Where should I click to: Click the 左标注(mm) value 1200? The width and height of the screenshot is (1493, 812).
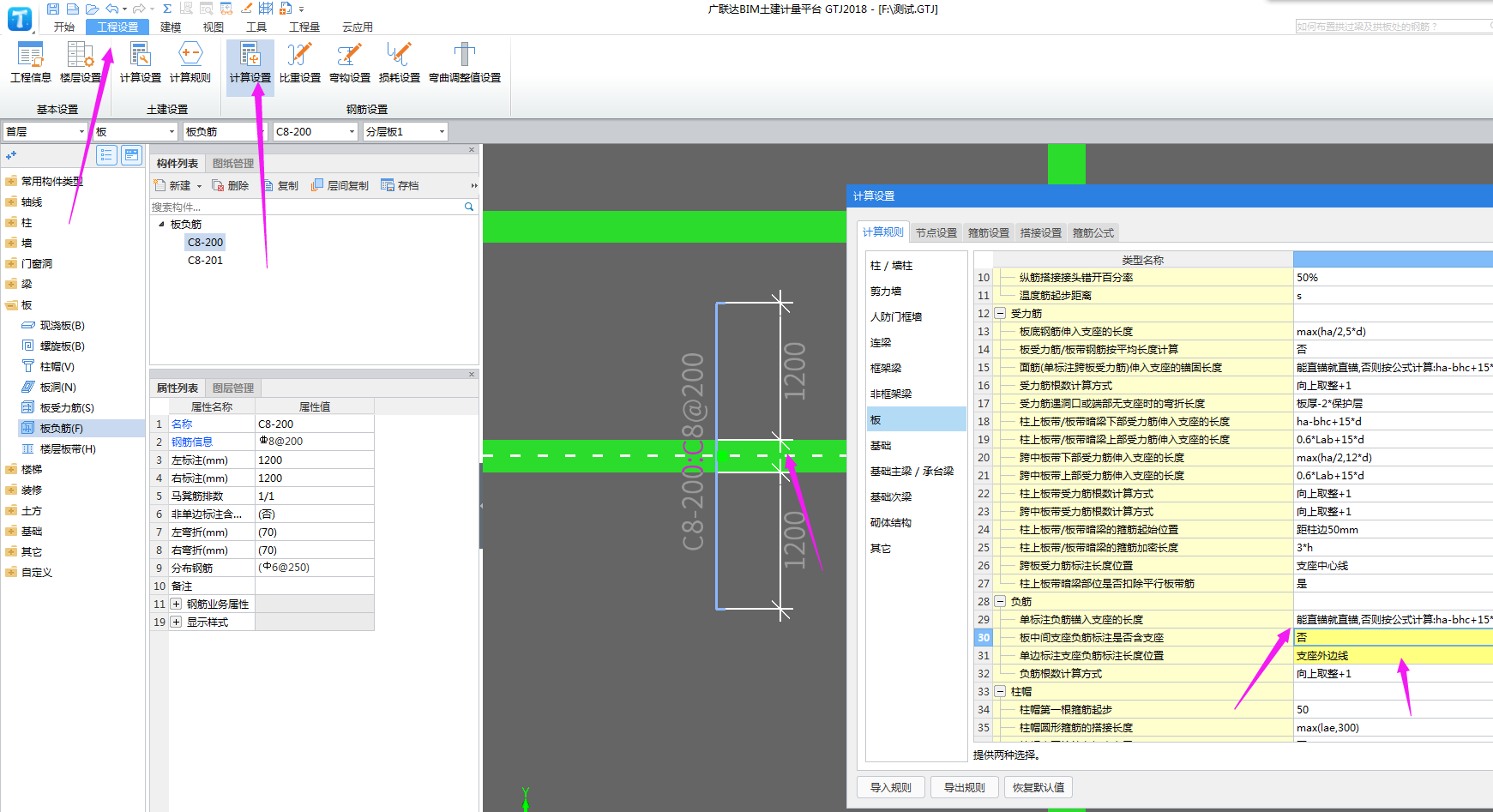pos(314,460)
